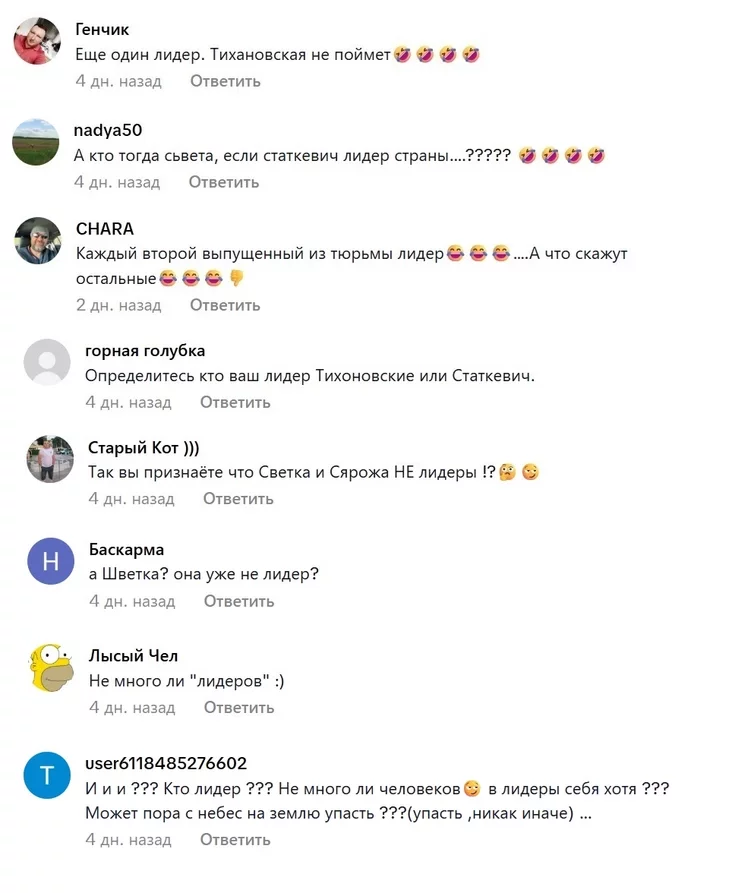This screenshot has width=732, height=893.
Task: Click Лысый Чел's Homer Simpson avatar
Action: (51, 667)
